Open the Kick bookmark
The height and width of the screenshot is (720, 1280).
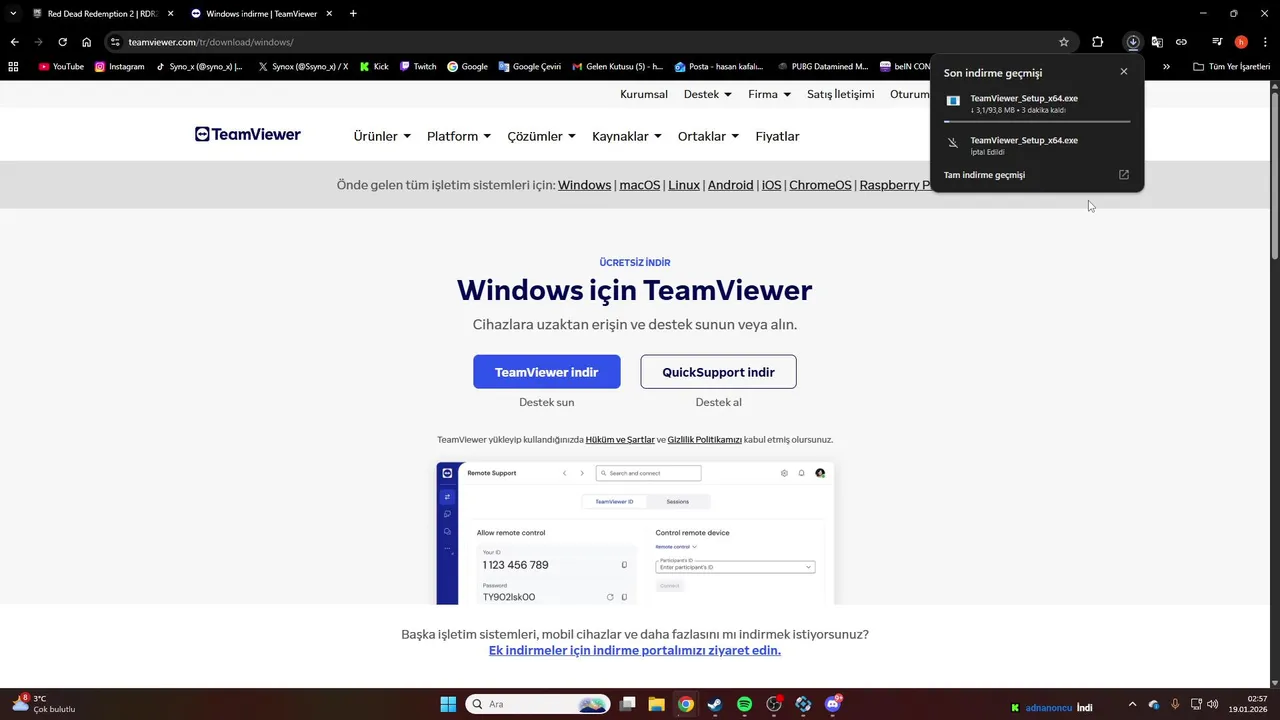click(374, 67)
